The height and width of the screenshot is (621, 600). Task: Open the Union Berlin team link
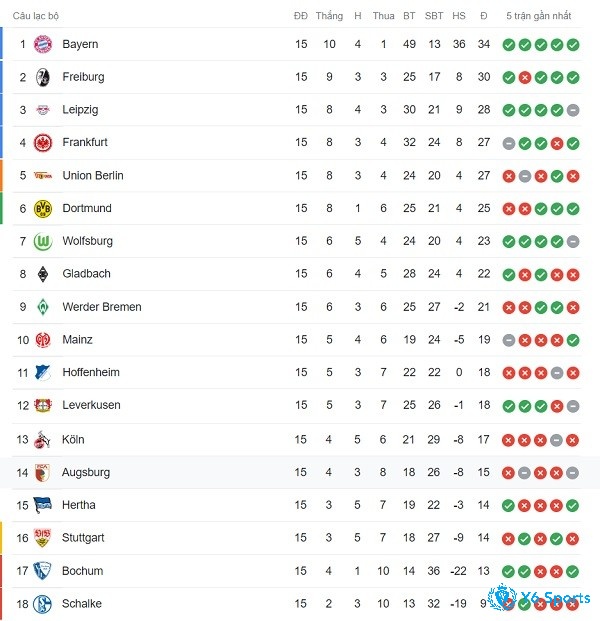point(93,175)
